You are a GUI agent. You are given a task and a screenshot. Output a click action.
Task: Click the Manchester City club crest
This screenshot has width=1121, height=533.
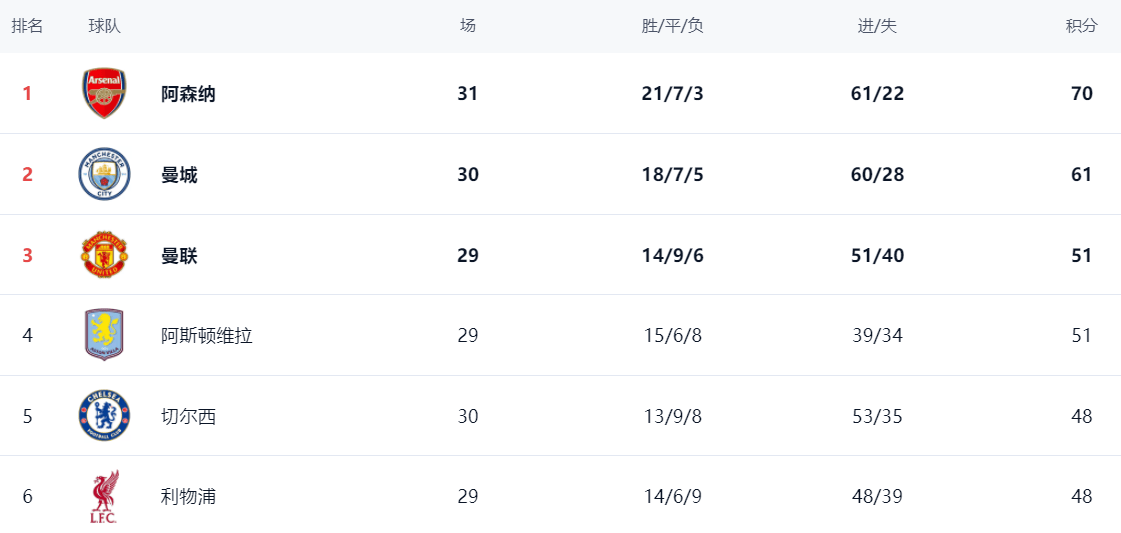tap(104, 175)
